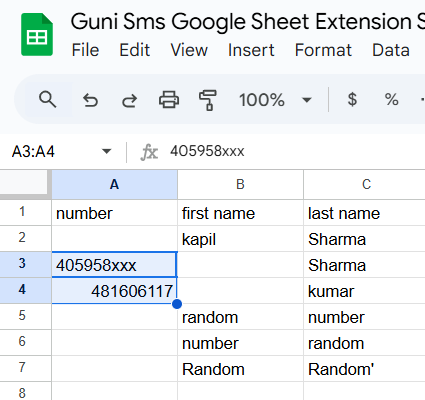Image resolution: width=425 pixels, height=400 pixels.
Task: Open the File menu
Action: [x=85, y=50]
